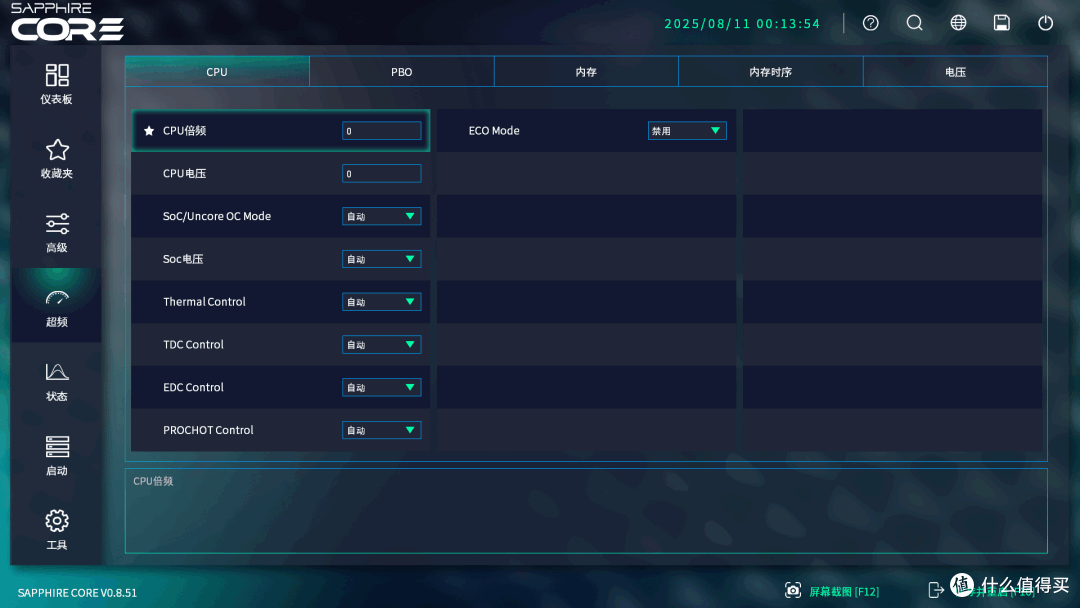Switch to the CPU tab
The width and height of the screenshot is (1080, 608).
[217, 72]
